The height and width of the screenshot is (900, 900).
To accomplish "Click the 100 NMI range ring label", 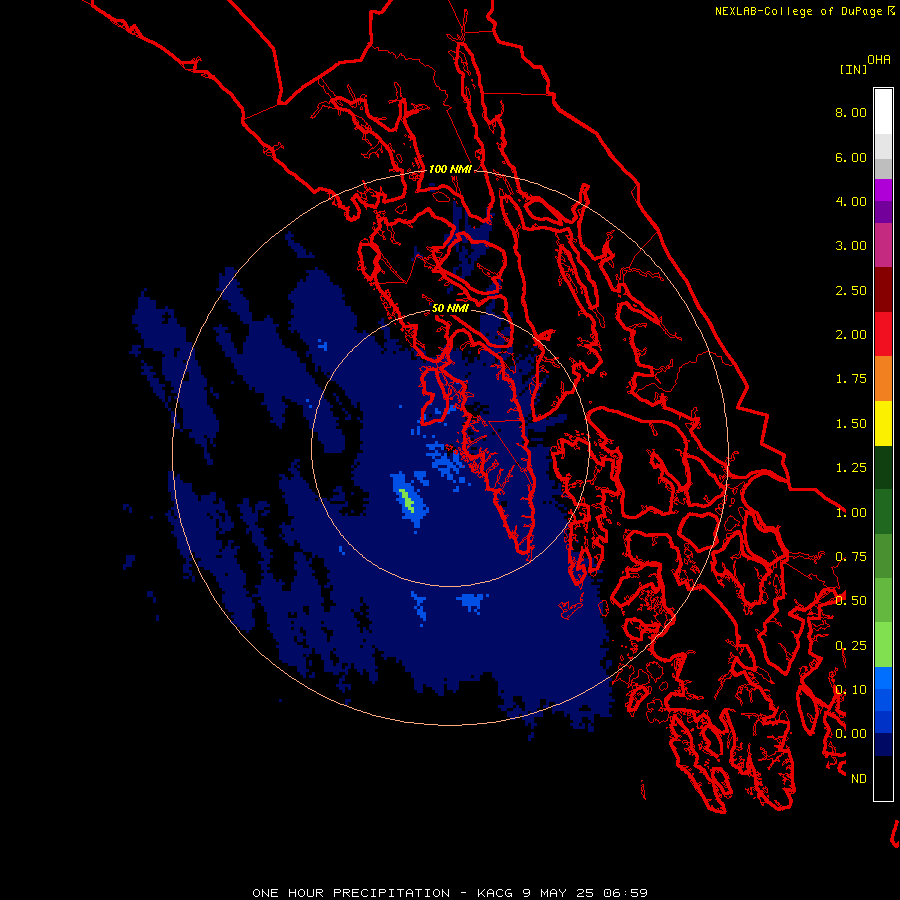I will (450, 169).
